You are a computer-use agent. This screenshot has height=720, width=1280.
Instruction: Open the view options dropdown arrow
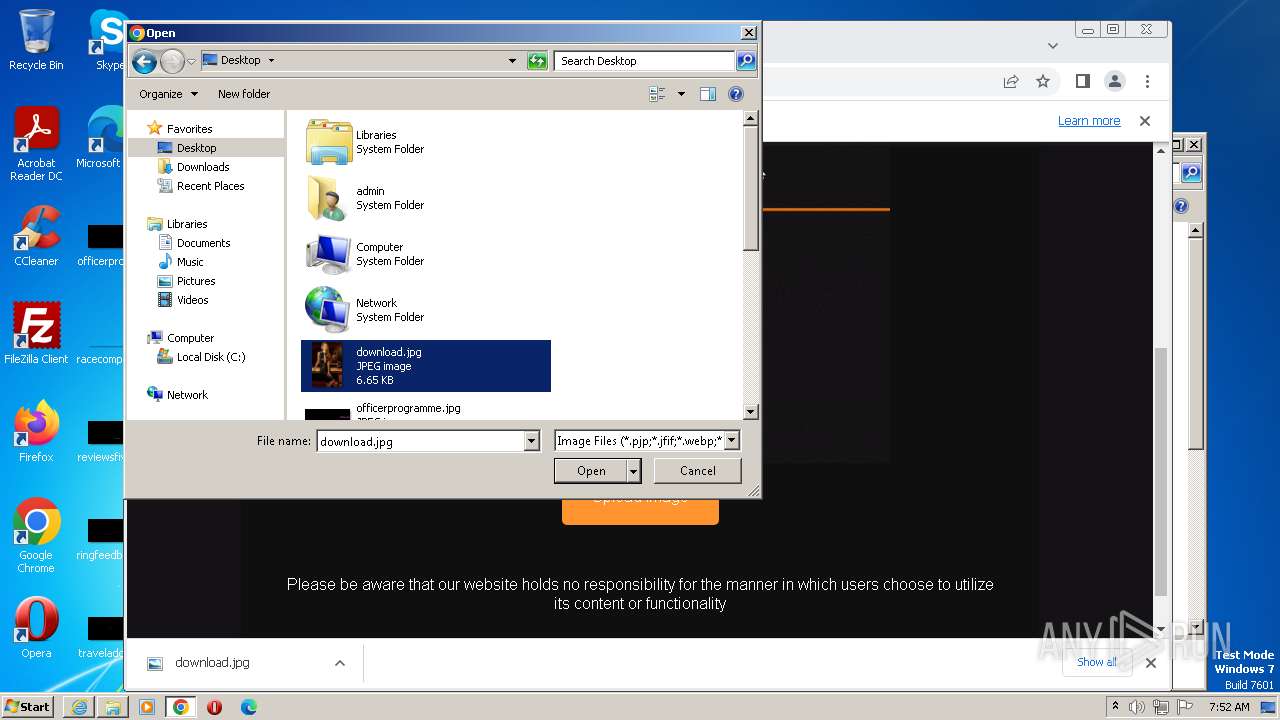(681, 94)
